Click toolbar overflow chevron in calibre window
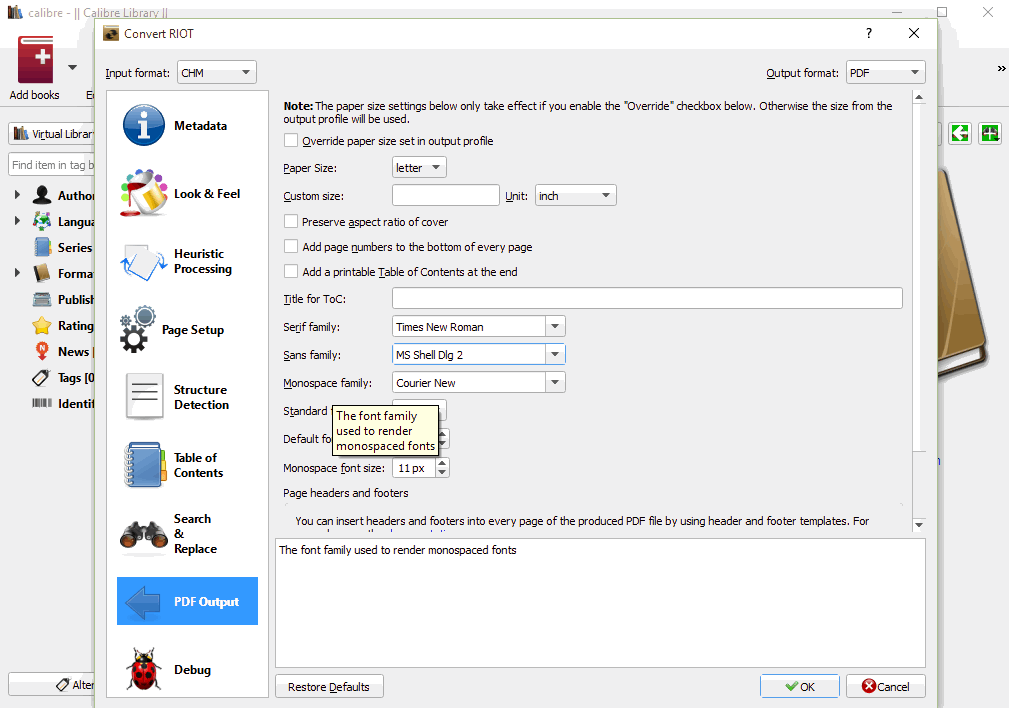1009x708 pixels. pos(1001,68)
